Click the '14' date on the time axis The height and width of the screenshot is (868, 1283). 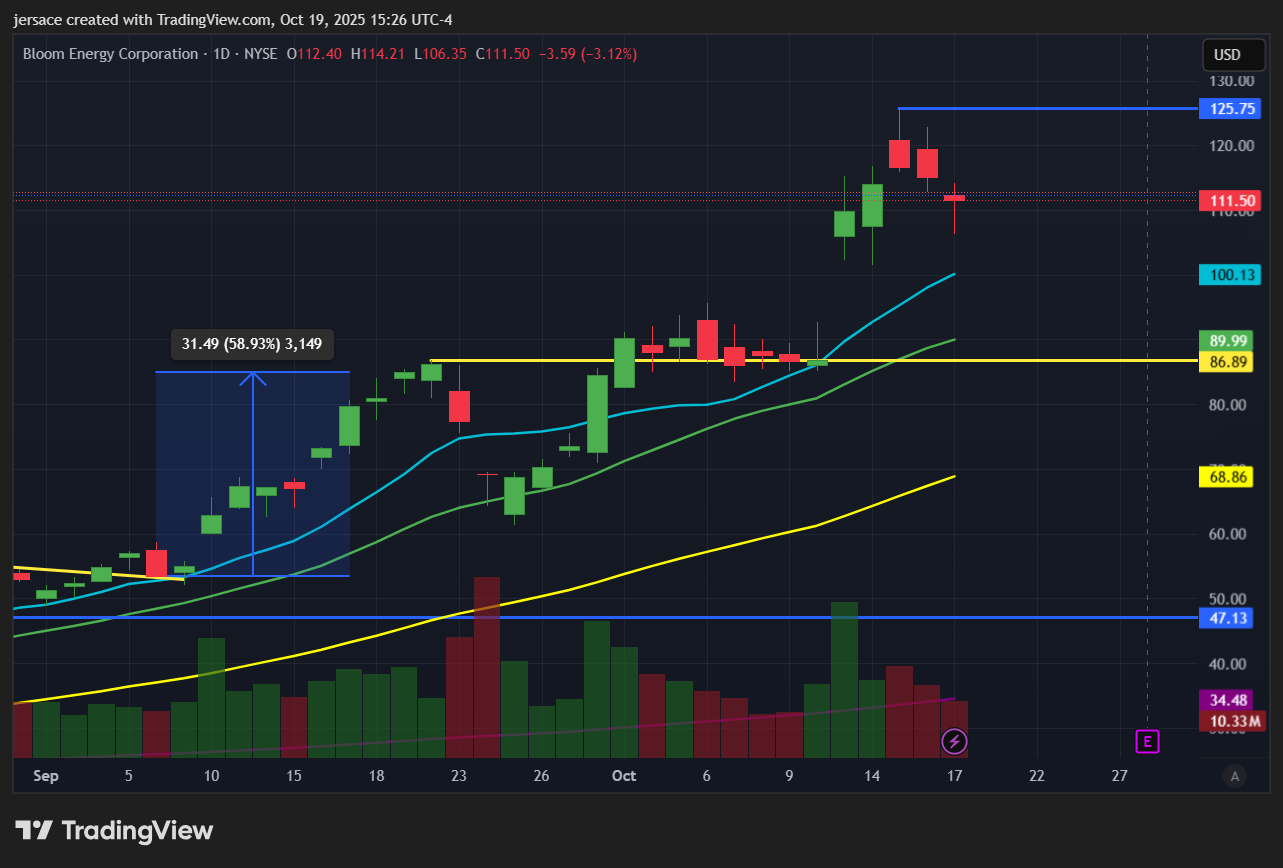872,775
